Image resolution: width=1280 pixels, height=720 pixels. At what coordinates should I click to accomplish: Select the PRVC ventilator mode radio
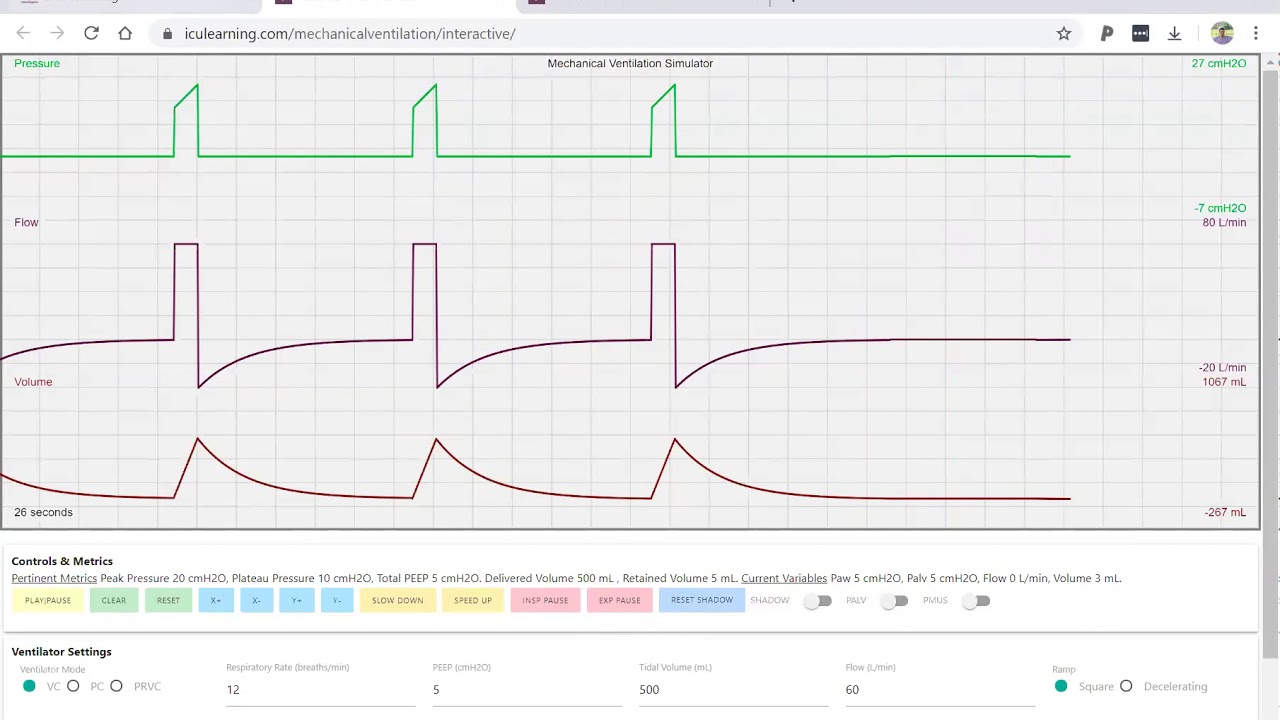click(x=116, y=686)
